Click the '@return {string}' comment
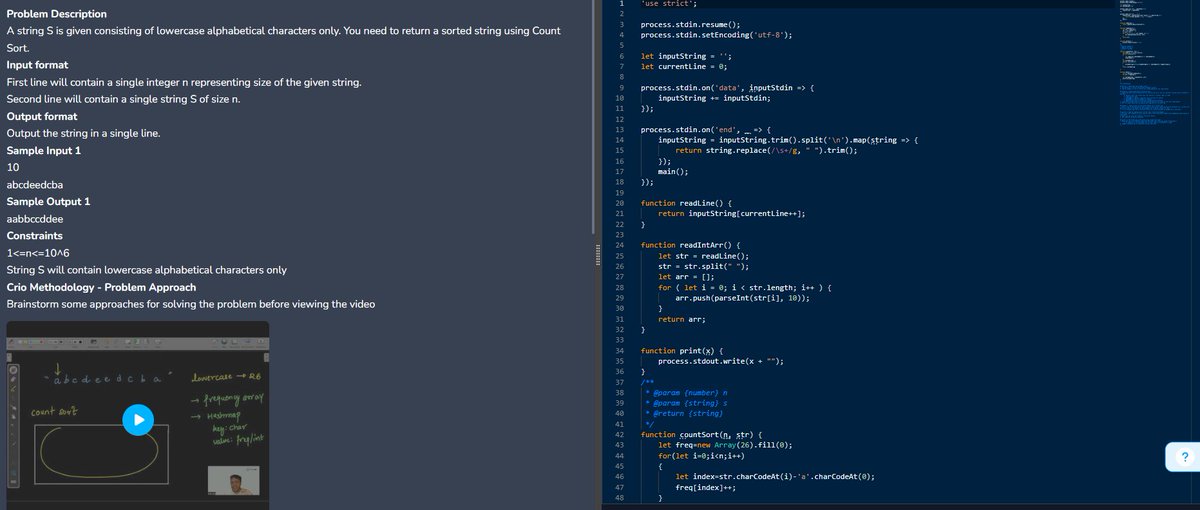This screenshot has width=1200, height=510. tap(685, 413)
